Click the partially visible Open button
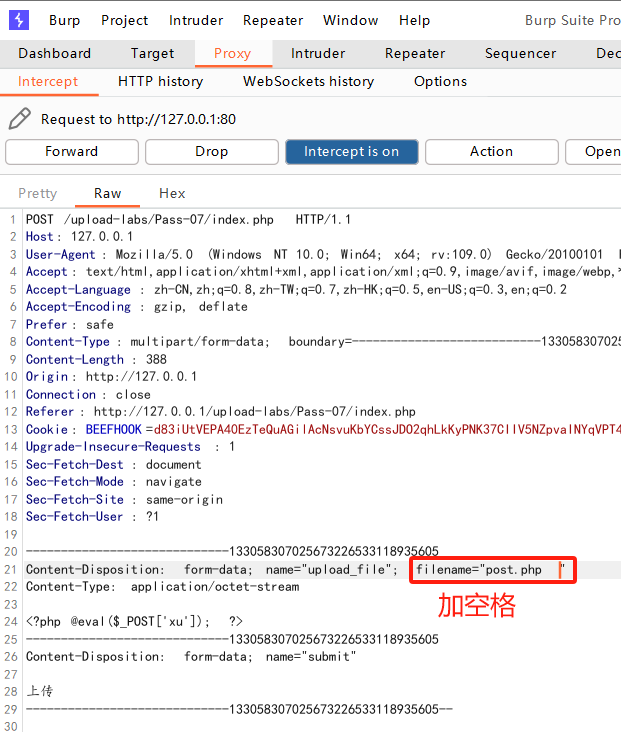 click(595, 152)
